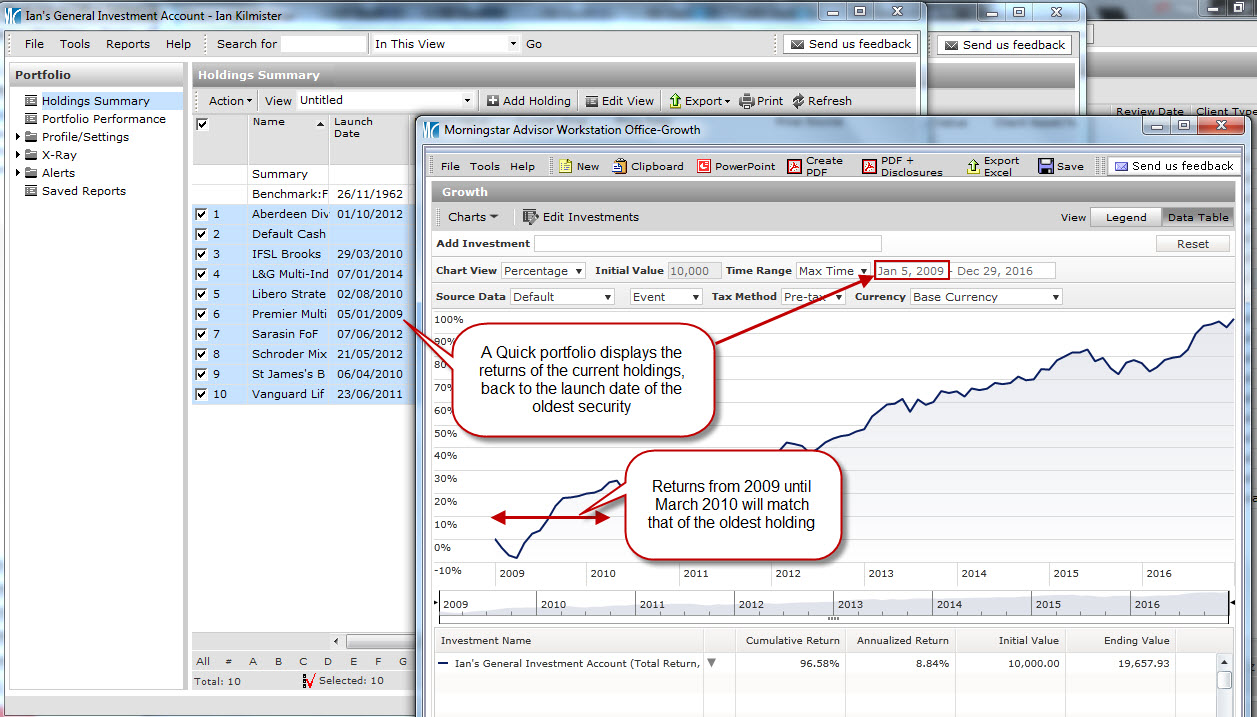
Task: Copy chart with Clipboard icon
Action: point(620,167)
